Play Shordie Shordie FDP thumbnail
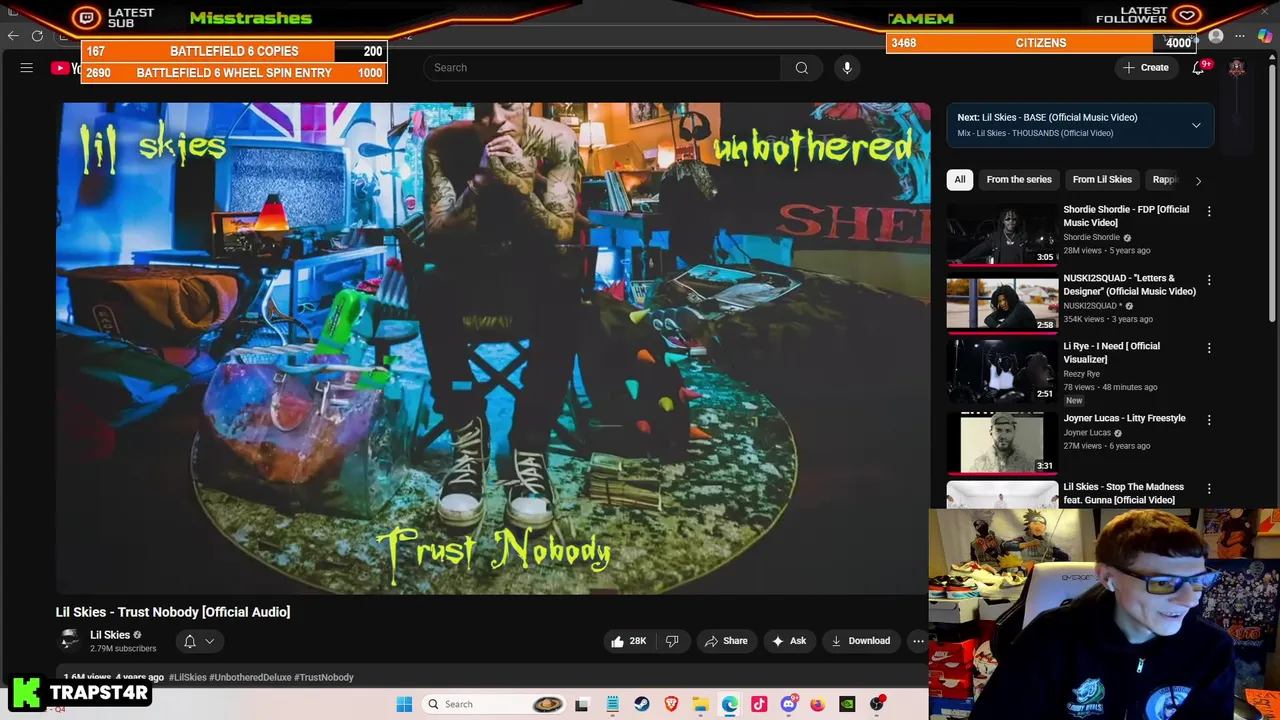Screen dimensions: 1280x720 (x=1002, y=236)
